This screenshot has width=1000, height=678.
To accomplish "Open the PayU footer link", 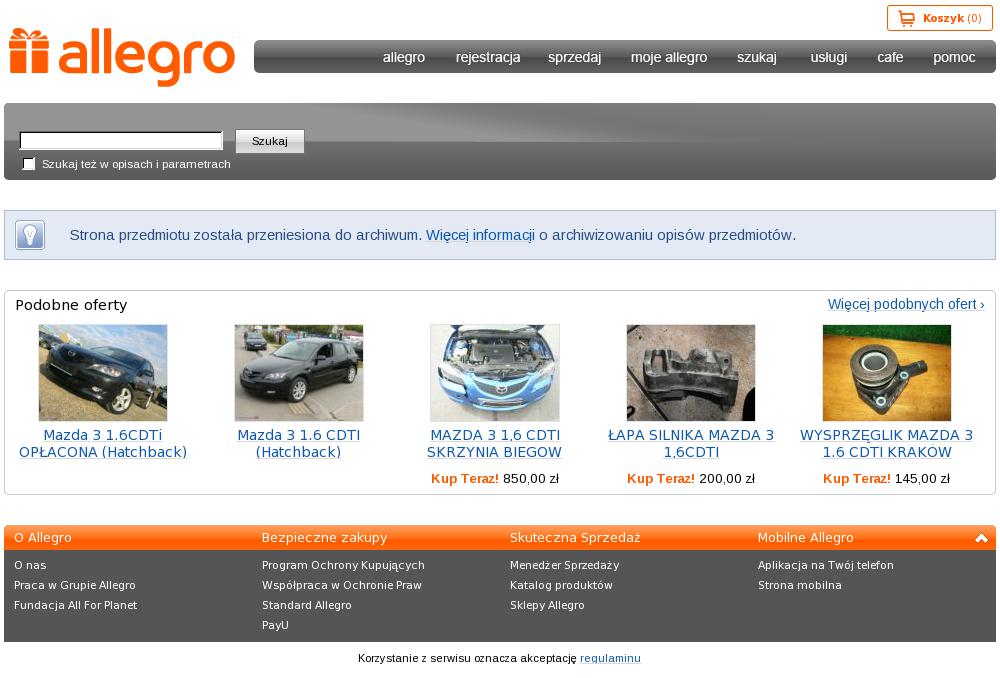I will click(x=276, y=625).
